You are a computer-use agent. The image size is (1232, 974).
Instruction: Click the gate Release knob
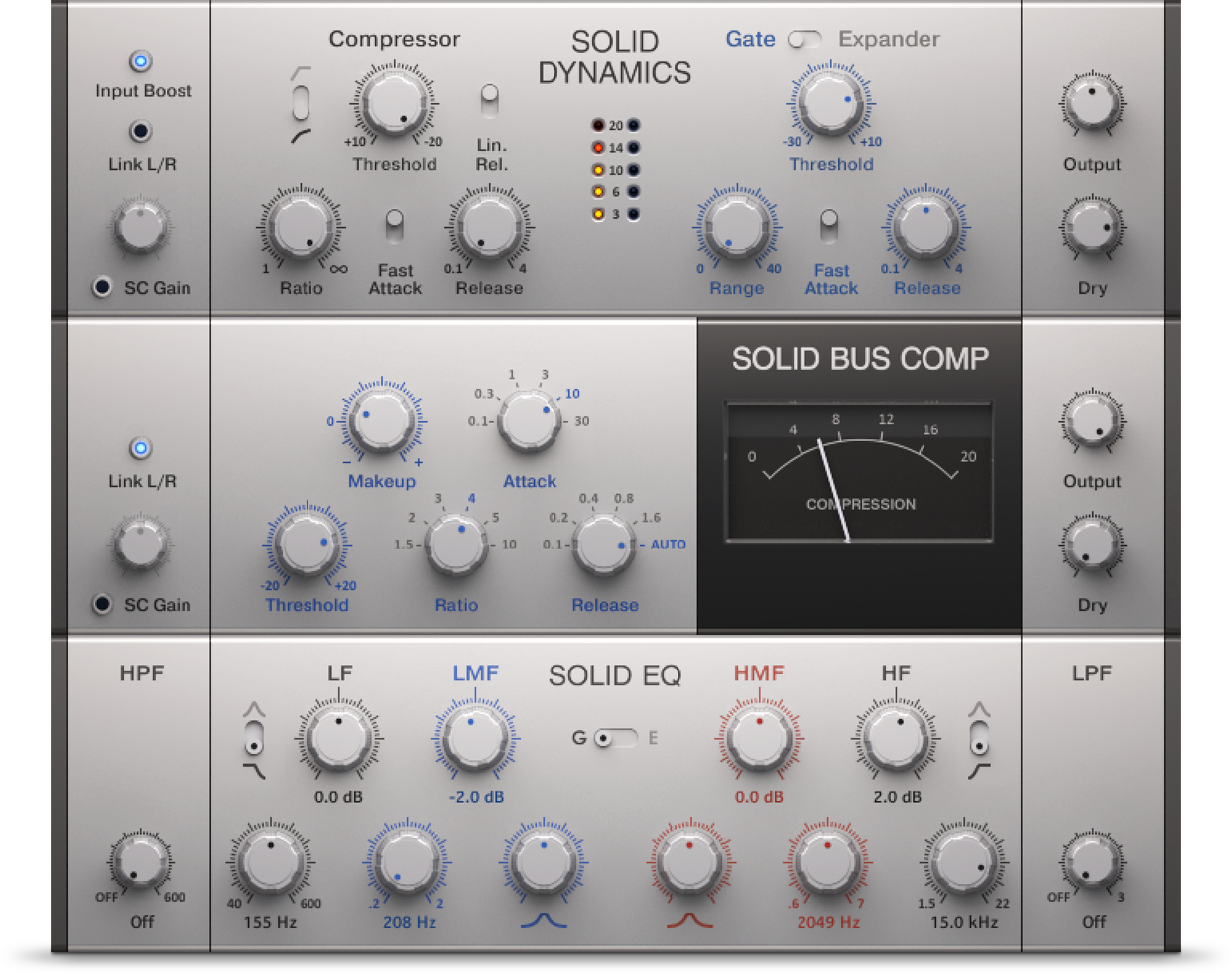click(926, 226)
